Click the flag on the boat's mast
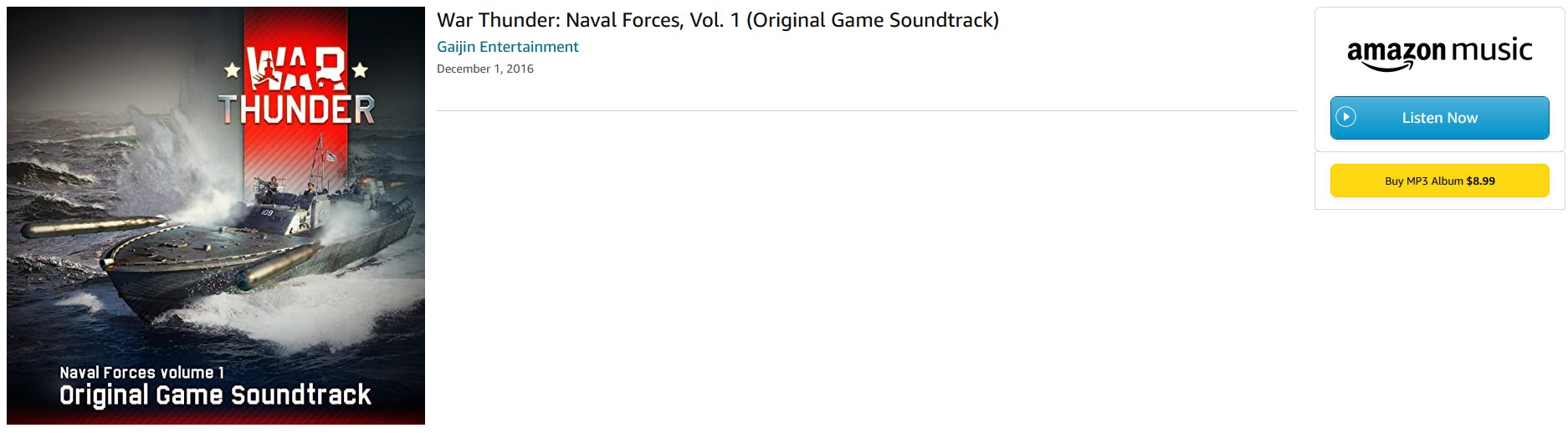Image resolution: width=1568 pixels, height=433 pixels. pyautogui.click(x=331, y=155)
